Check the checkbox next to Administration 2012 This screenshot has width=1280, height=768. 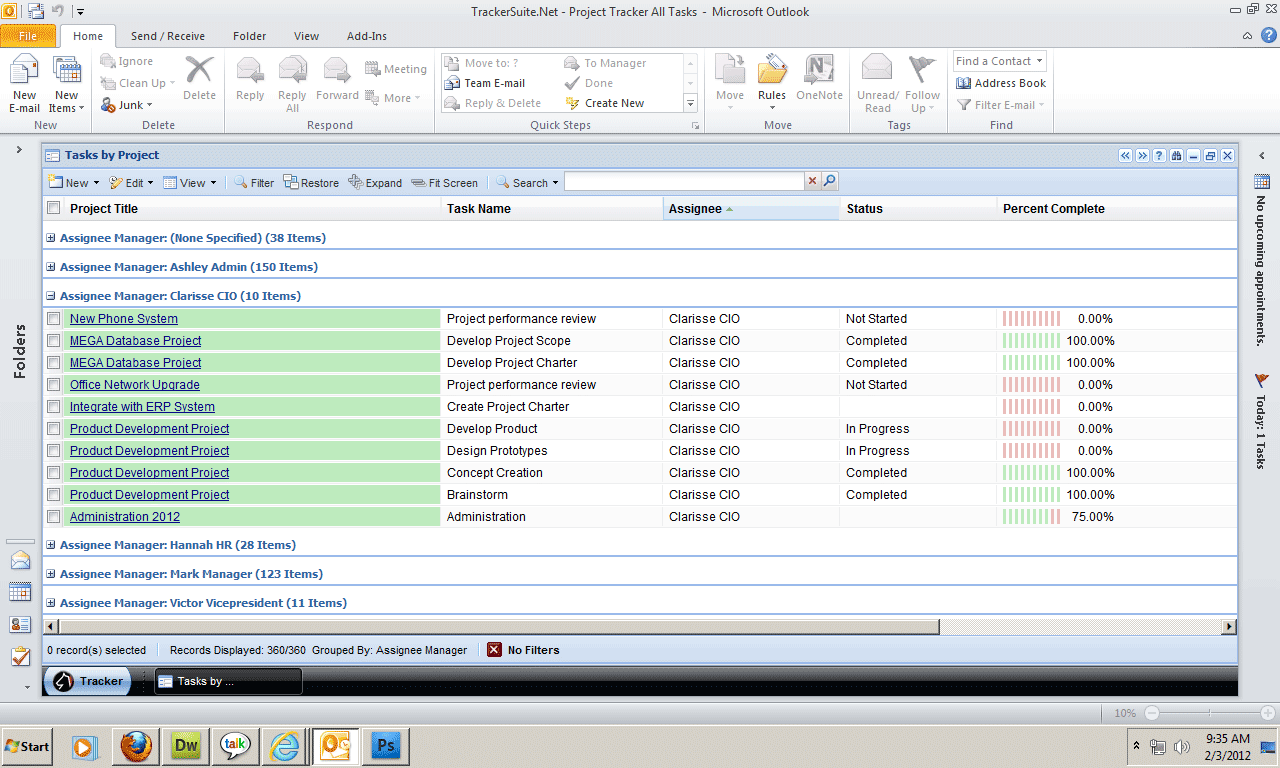tap(55, 516)
